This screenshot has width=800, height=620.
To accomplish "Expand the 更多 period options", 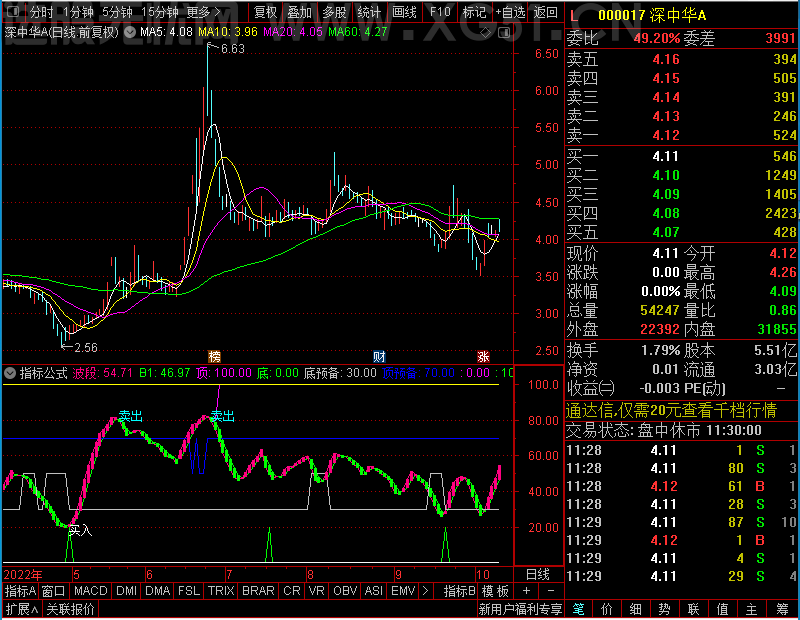I will click(x=203, y=12).
